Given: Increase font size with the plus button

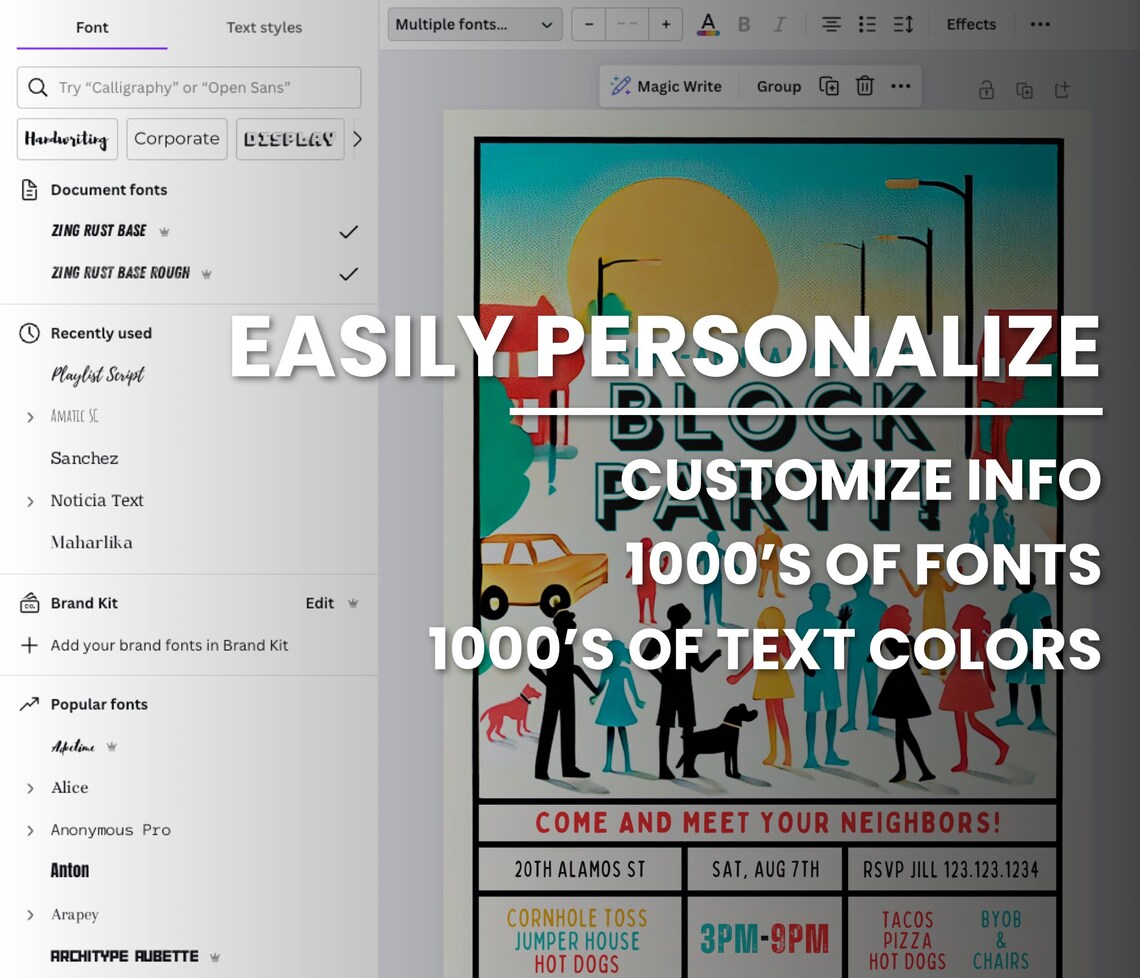Looking at the screenshot, I should [665, 25].
